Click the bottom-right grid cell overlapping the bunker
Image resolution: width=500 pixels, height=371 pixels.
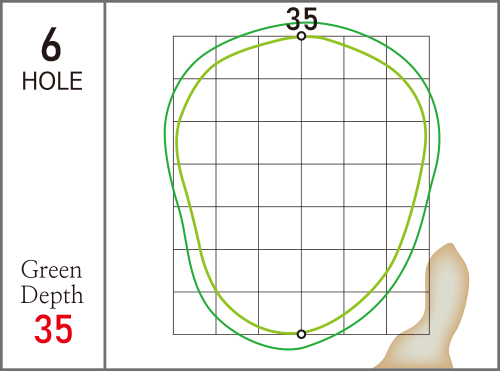click(x=408, y=313)
